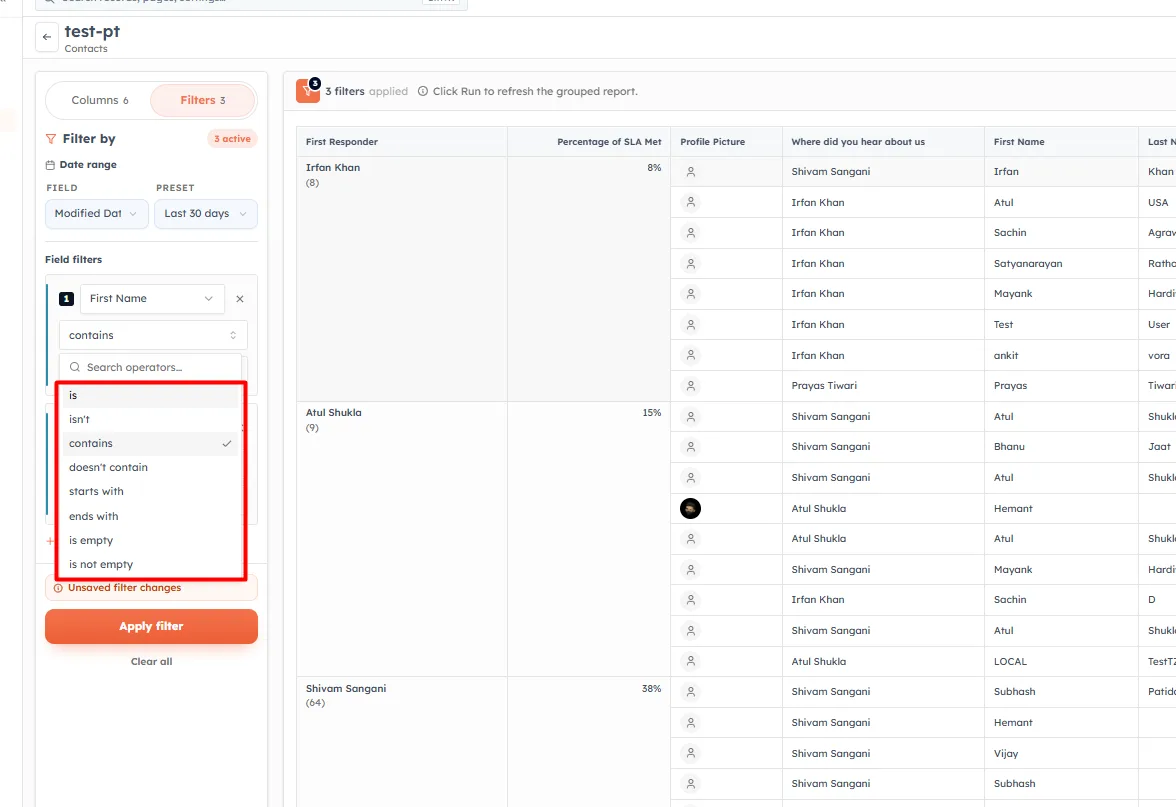Click Clear all link
This screenshot has height=807, width=1176.
tap(152, 662)
